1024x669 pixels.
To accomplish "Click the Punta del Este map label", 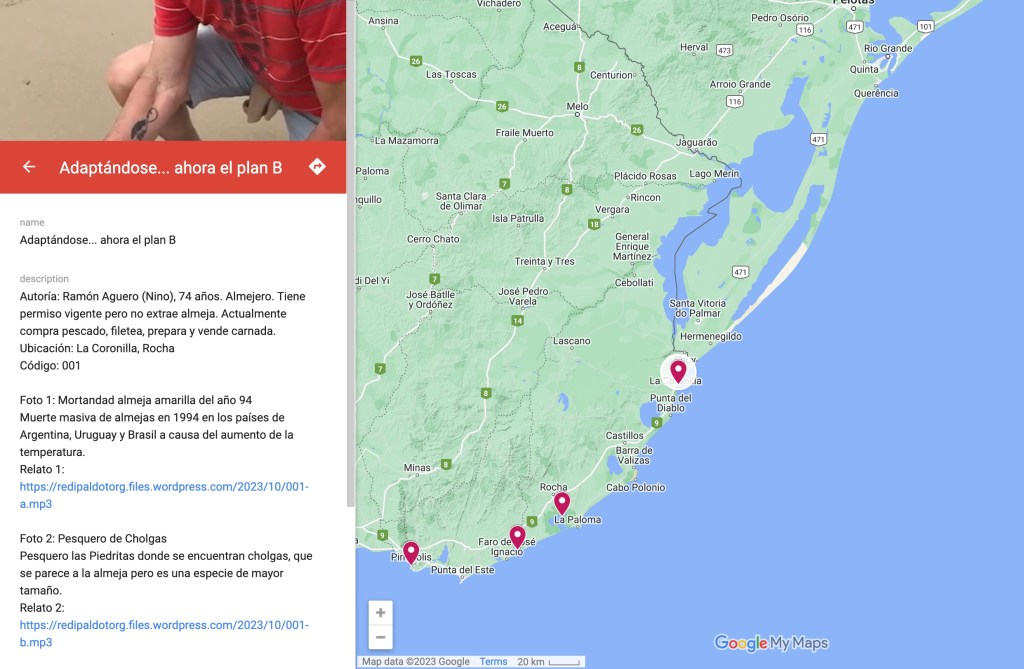I will (462, 570).
